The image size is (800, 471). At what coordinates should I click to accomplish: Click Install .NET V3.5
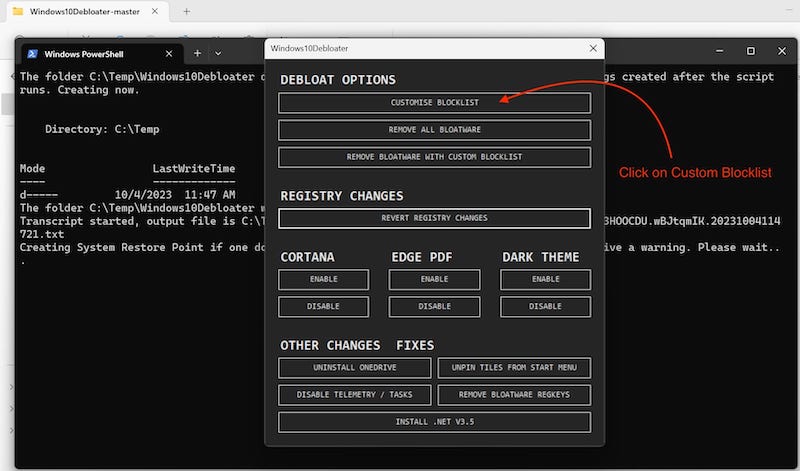coord(435,422)
